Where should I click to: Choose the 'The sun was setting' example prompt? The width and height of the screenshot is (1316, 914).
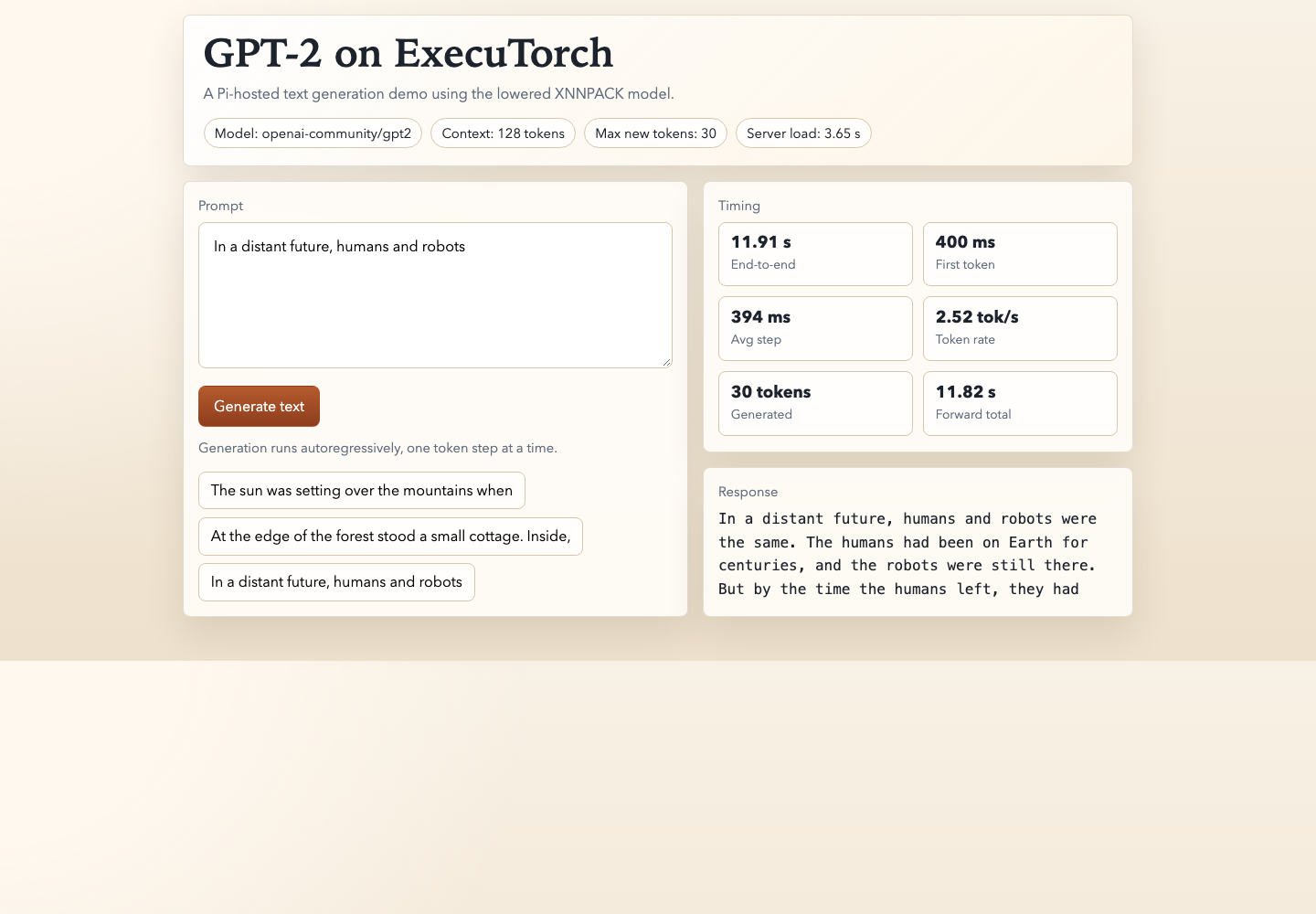(362, 491)
